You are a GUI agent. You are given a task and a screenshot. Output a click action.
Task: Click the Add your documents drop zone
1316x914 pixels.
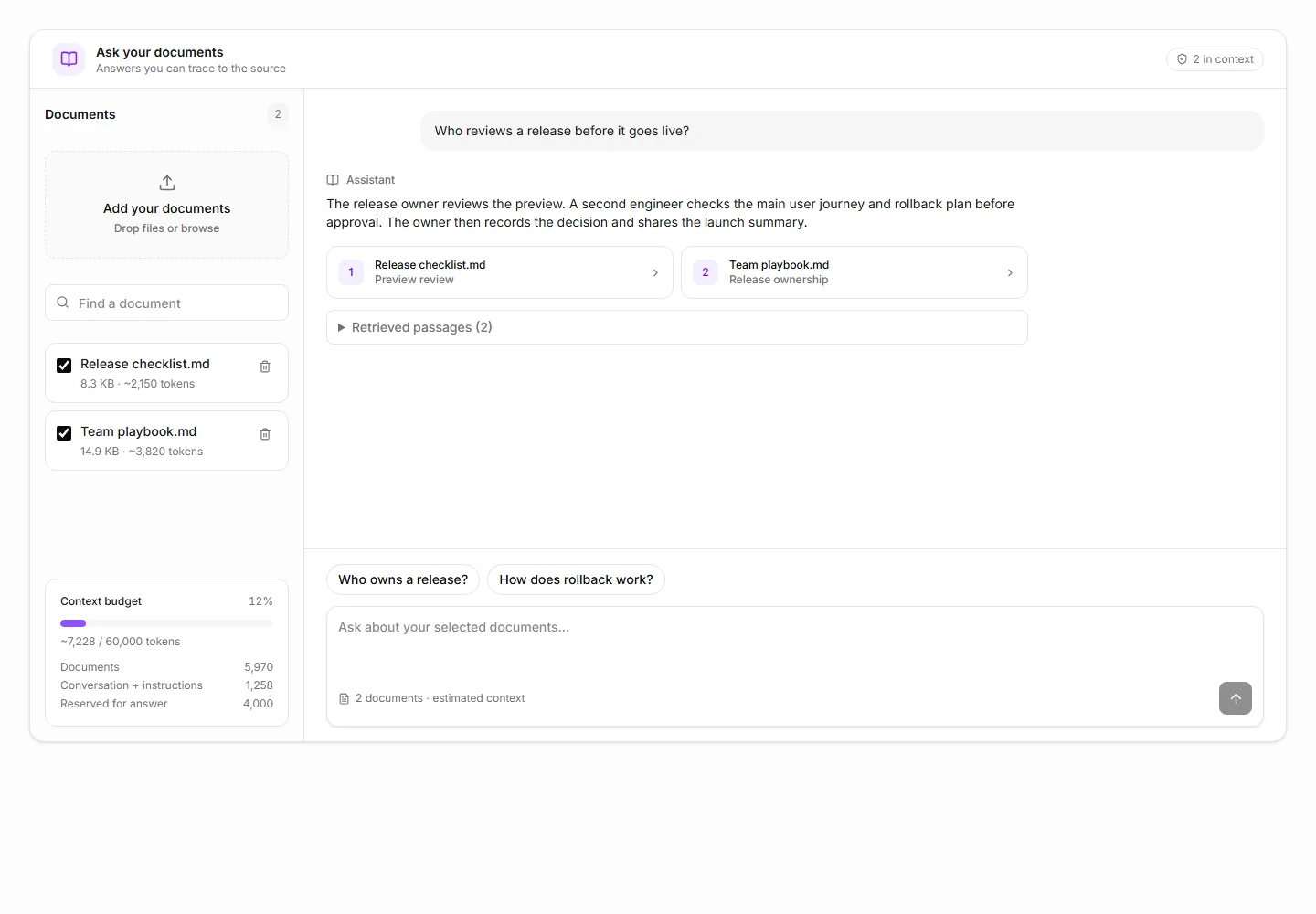point(167,205)
